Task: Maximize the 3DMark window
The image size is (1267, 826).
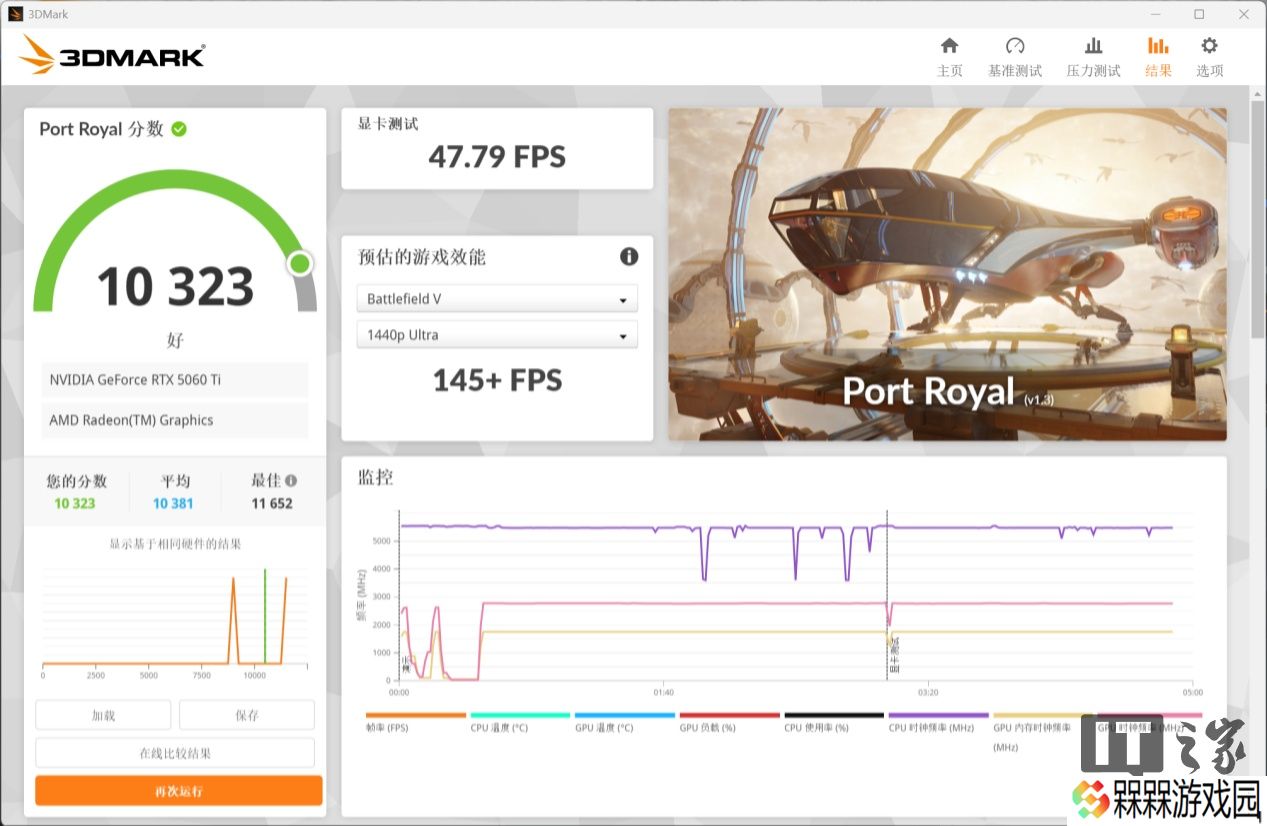Action: pos(1199,14)
